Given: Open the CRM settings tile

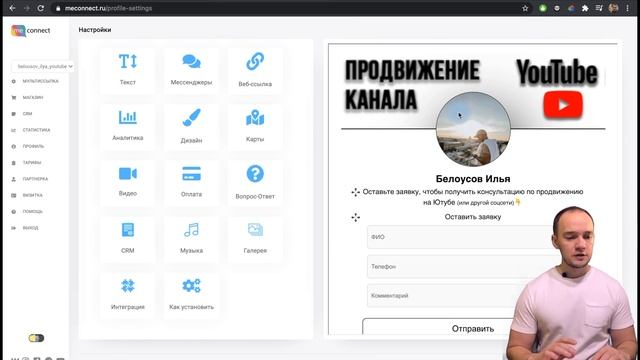Looking at the screenshot, I should pos(128,239).
